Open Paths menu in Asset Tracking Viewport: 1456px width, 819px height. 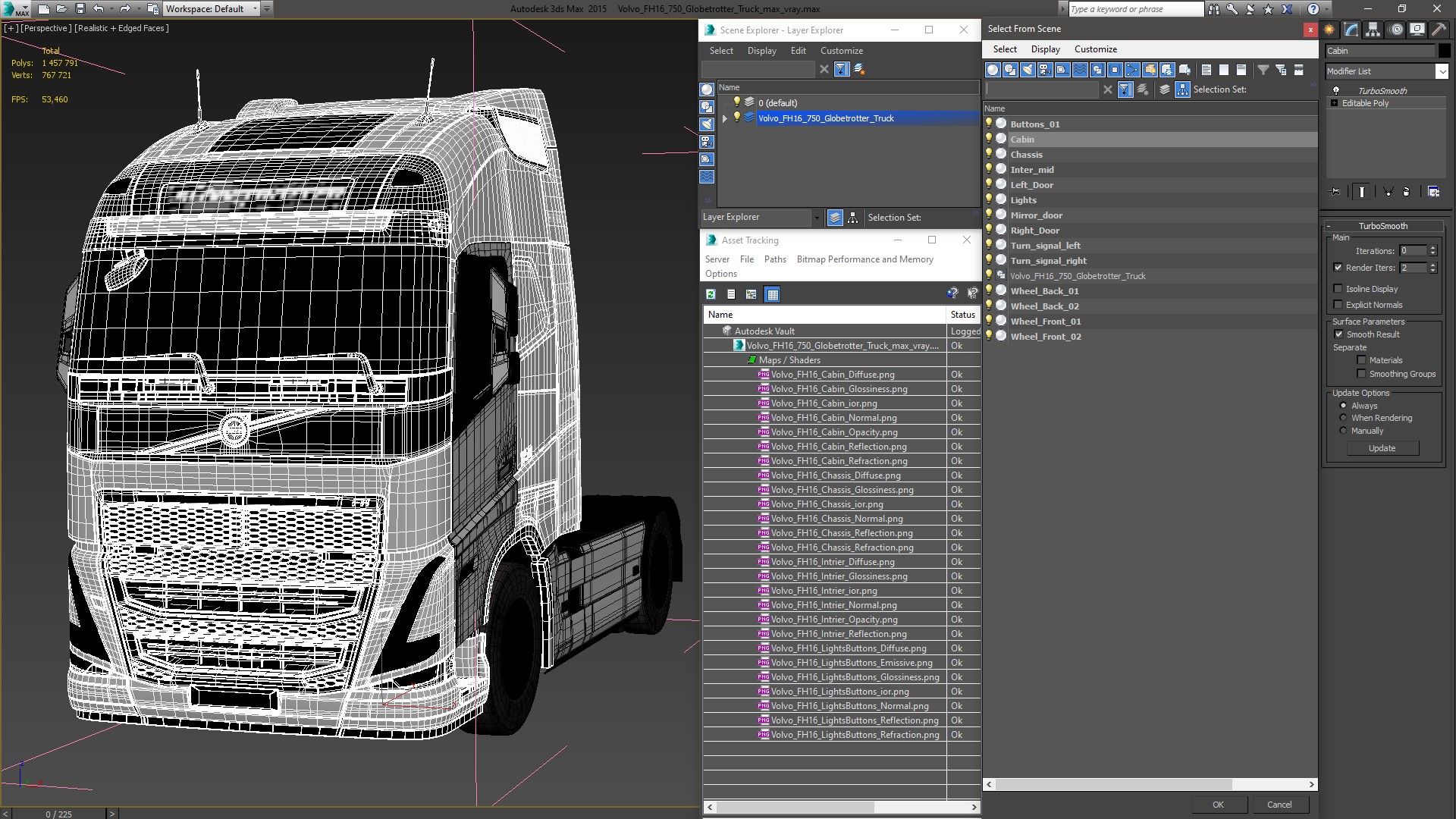click(775, 259)
